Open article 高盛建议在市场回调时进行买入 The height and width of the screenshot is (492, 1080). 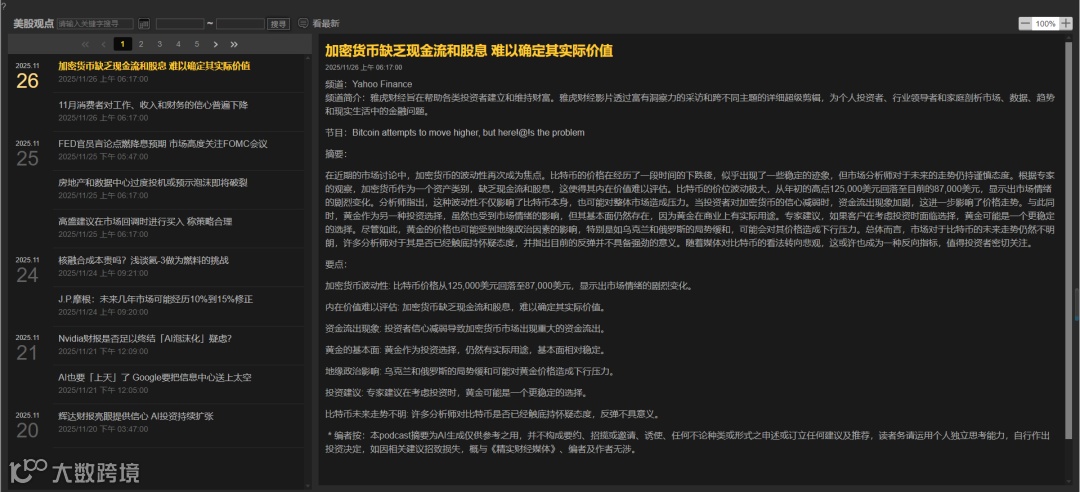pos(145,222)
